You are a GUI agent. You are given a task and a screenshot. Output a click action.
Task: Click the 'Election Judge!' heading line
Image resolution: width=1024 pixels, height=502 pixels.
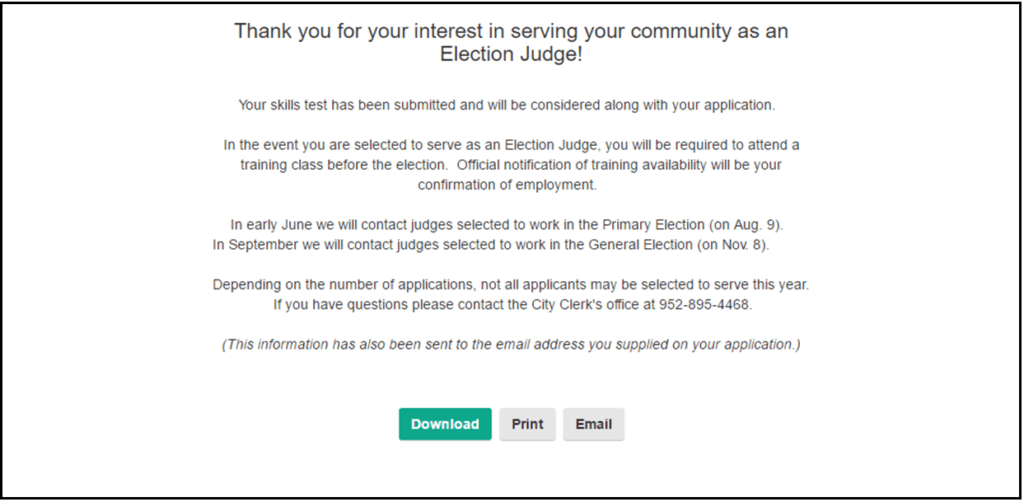point(511,54)
